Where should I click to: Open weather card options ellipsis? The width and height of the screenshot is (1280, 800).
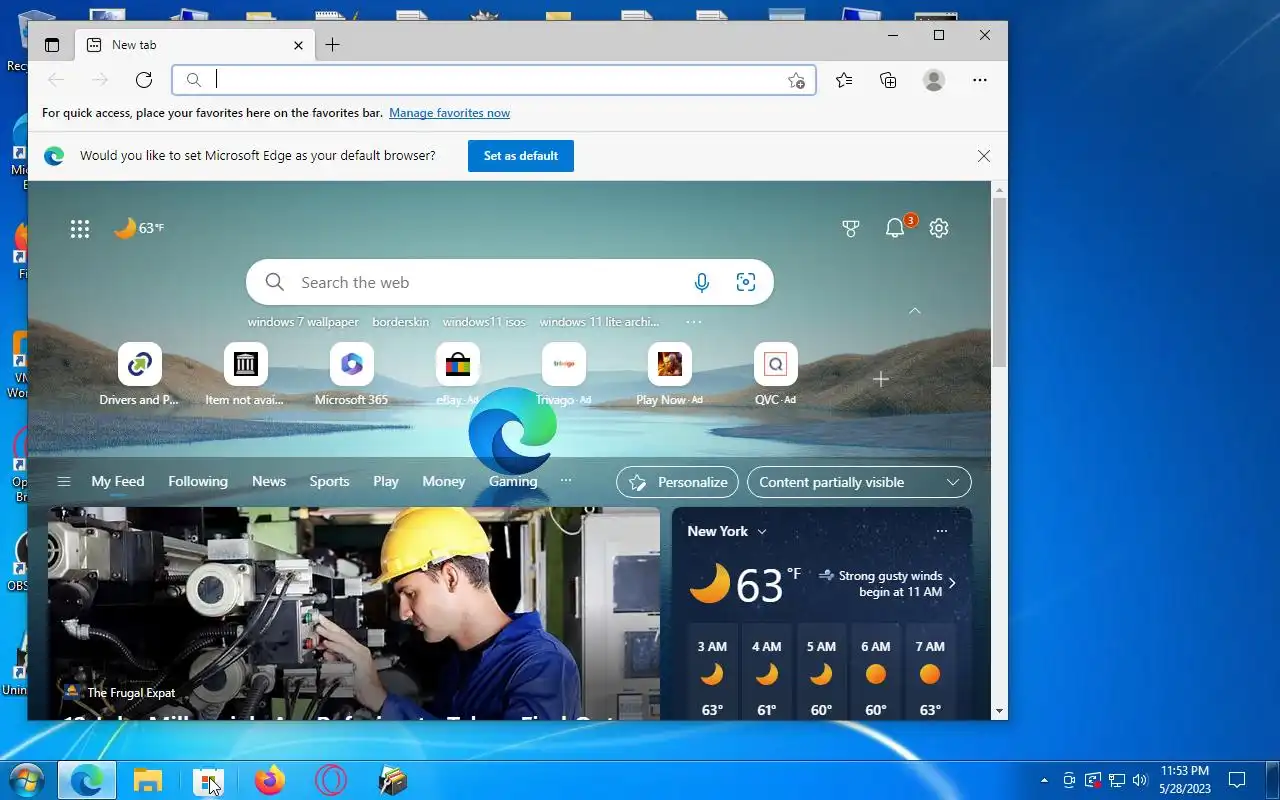pyautogui.click(x=941, y=532)
